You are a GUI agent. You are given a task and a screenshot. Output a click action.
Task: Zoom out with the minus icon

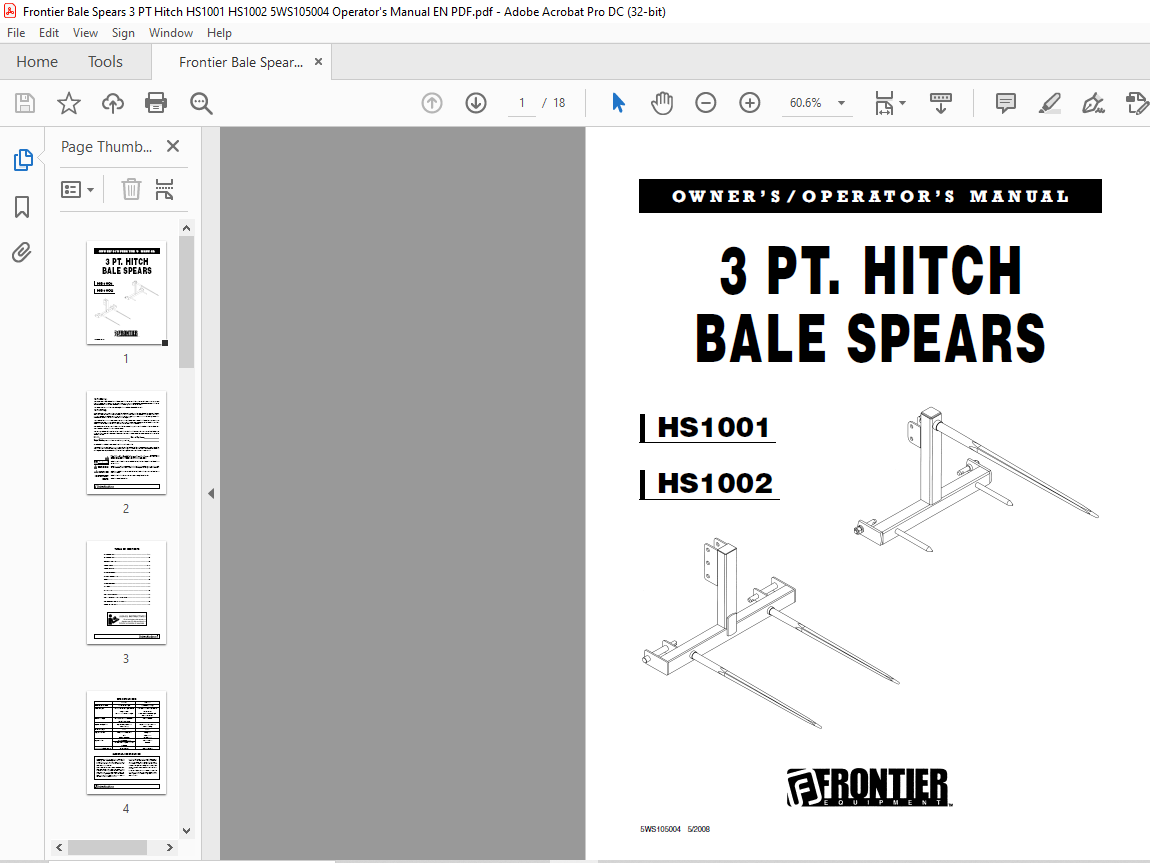[x=706, y=103]
